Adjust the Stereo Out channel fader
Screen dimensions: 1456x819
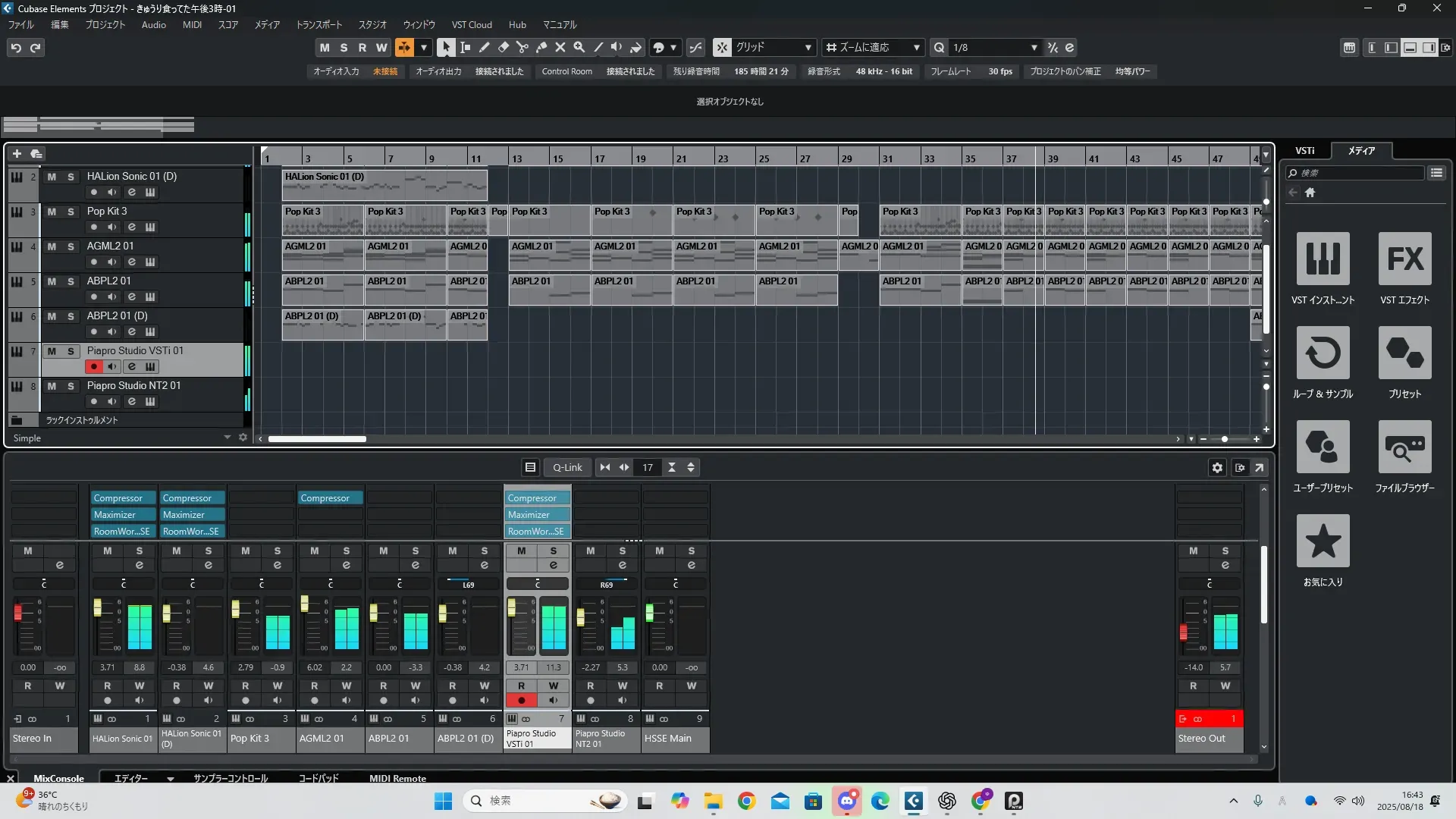point(1183,632)
